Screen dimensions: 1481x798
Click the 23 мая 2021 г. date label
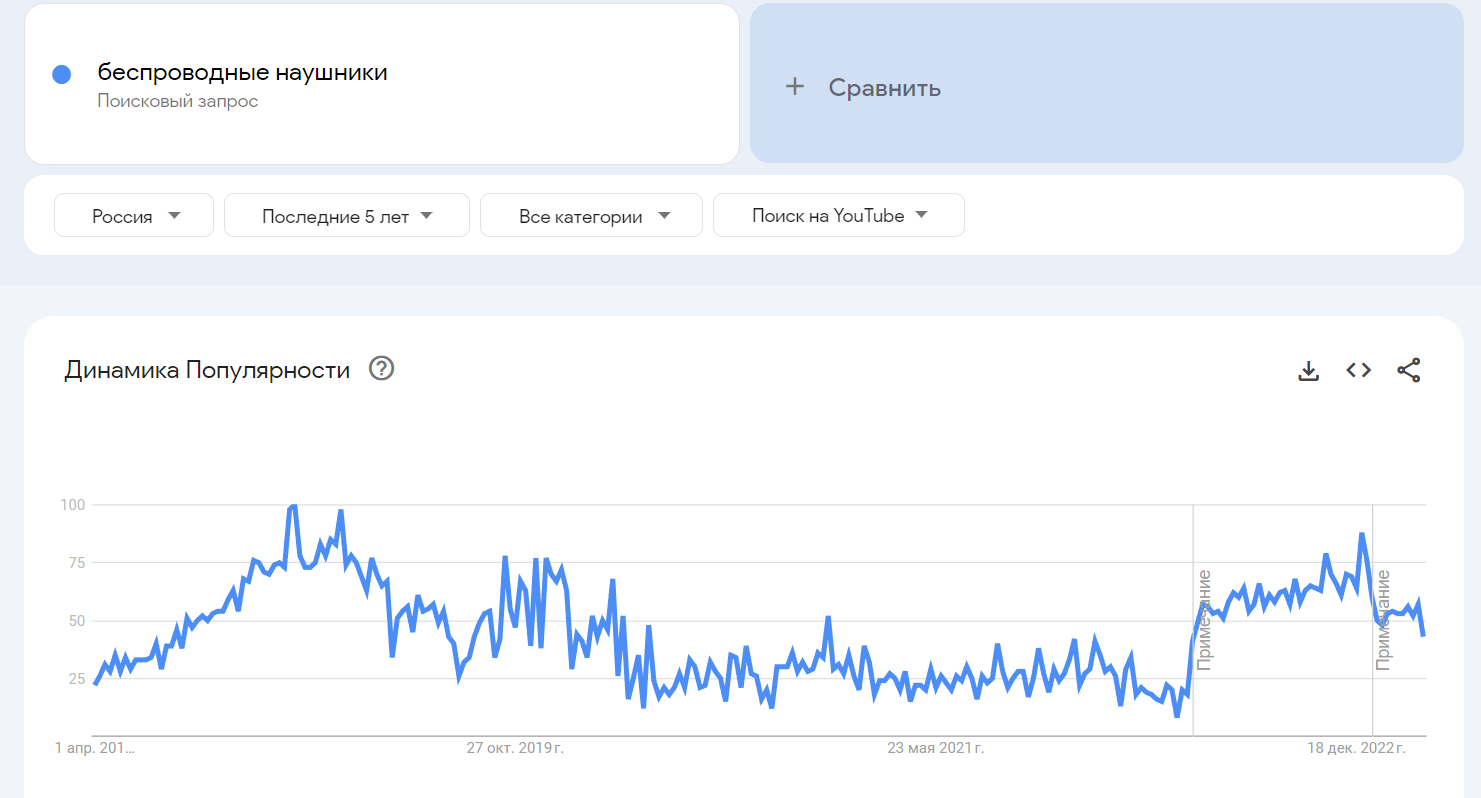click(936, 748)
